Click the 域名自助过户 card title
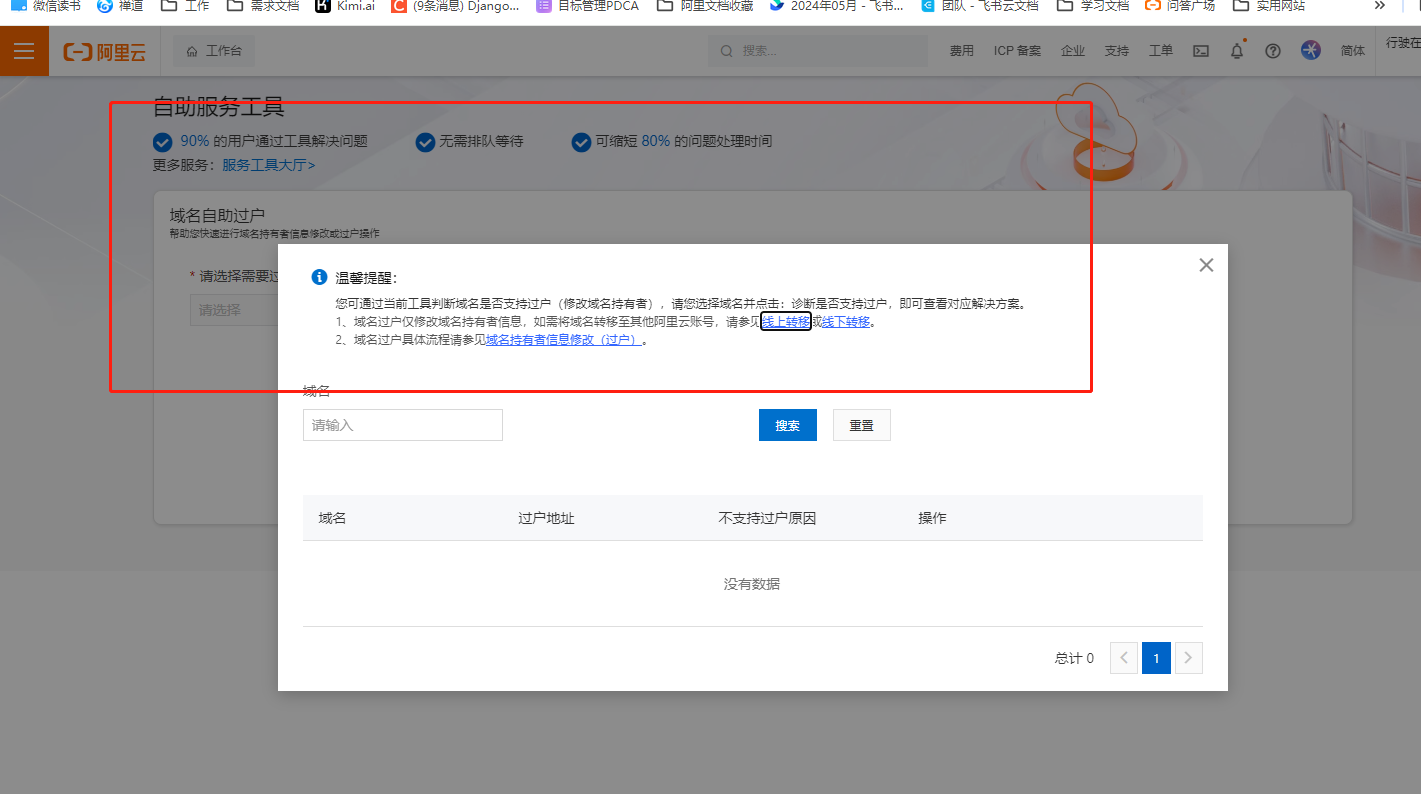The image size is (1421, 794). click(217, 215)
